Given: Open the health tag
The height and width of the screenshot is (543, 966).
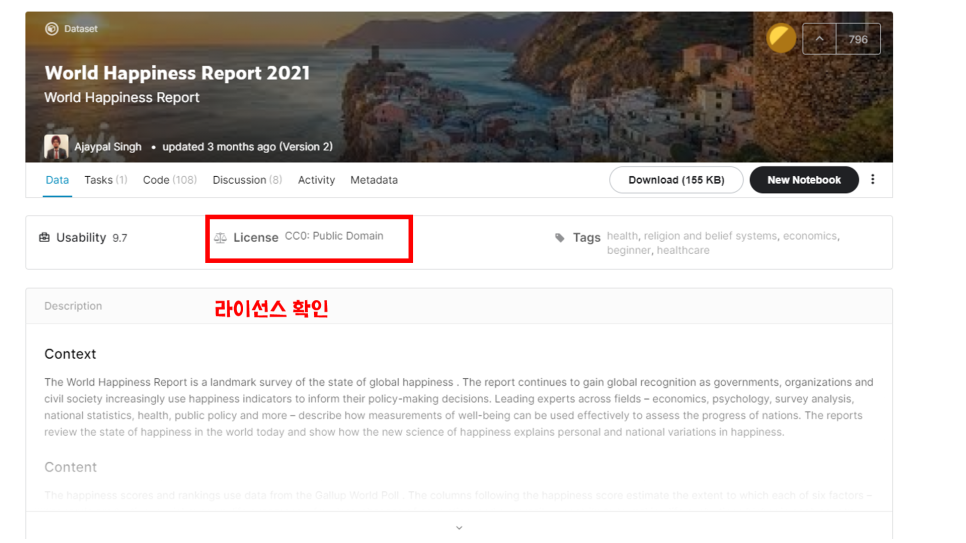Looking at the screenshot, I should 622,236.
